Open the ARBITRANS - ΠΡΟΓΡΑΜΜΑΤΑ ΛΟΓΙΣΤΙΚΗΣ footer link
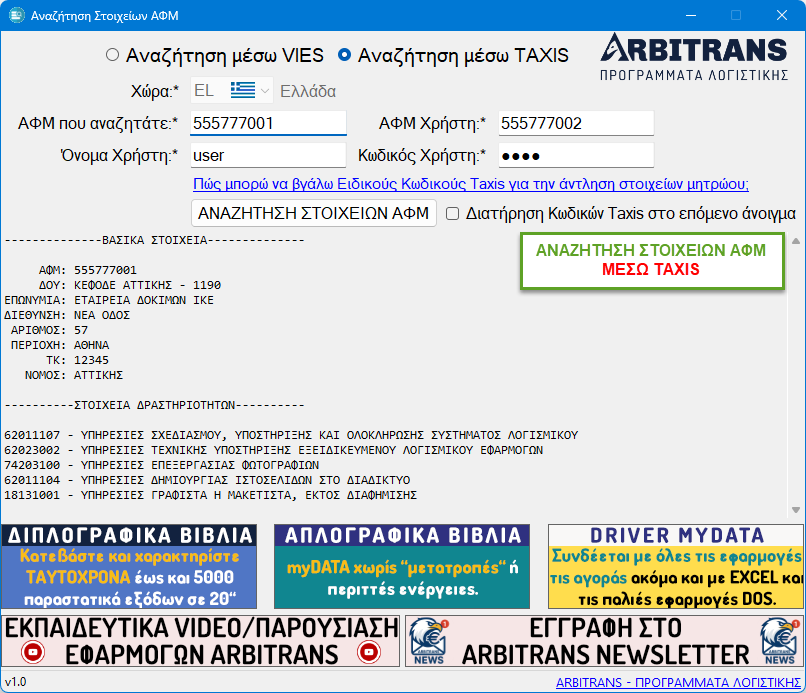 coord(678,682)
